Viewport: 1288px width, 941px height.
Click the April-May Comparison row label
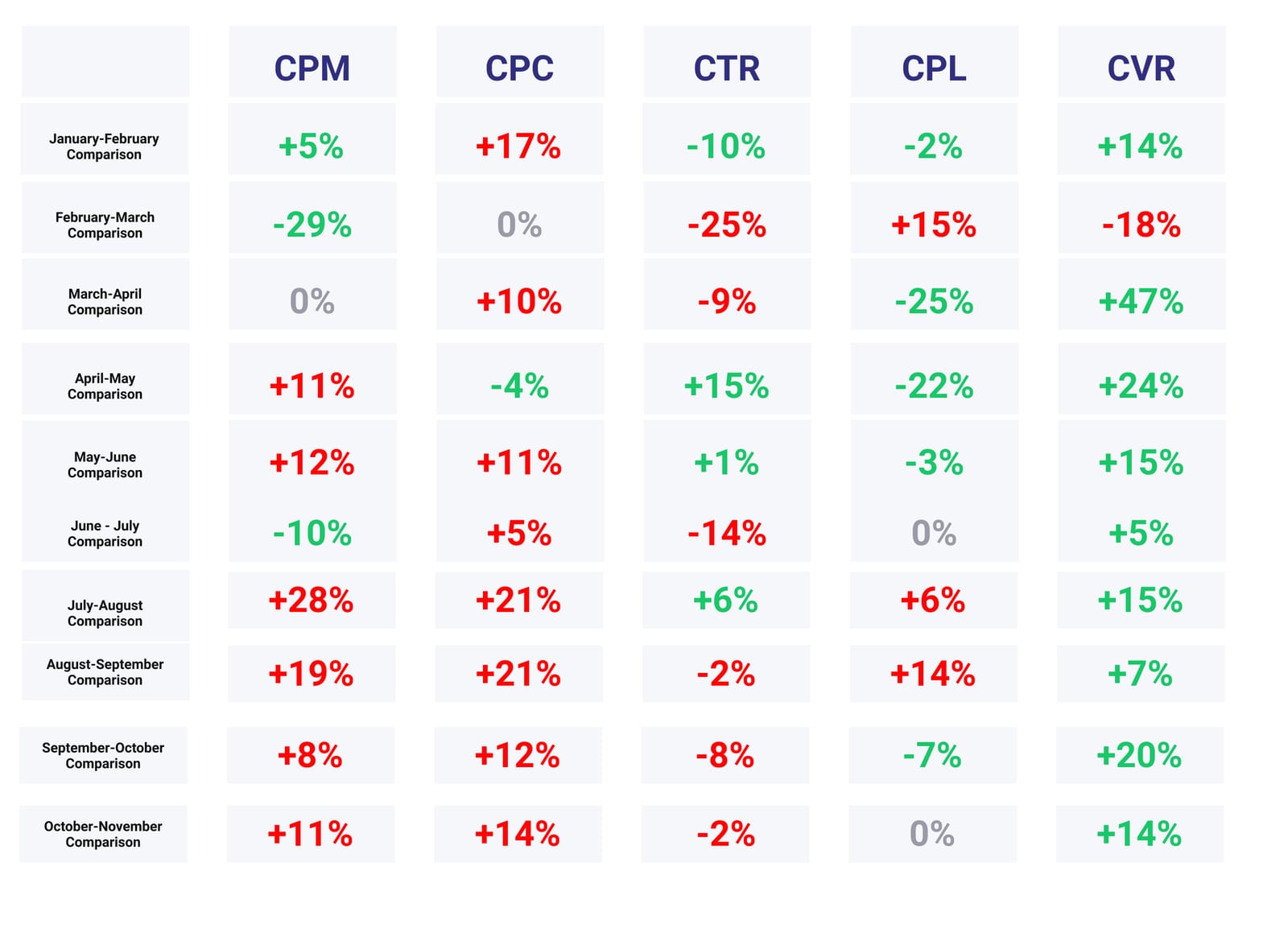tap(105, 386)
